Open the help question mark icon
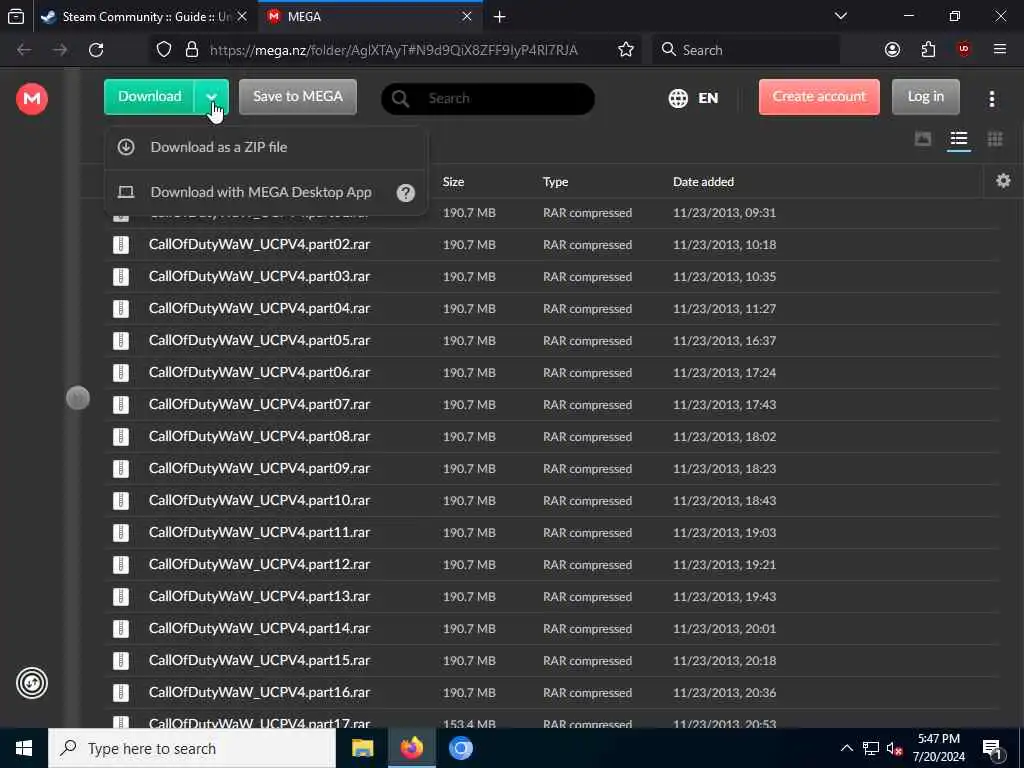The width and height of the screenshot is (1024, 768). pyautogui.click(x=406, y=193)
